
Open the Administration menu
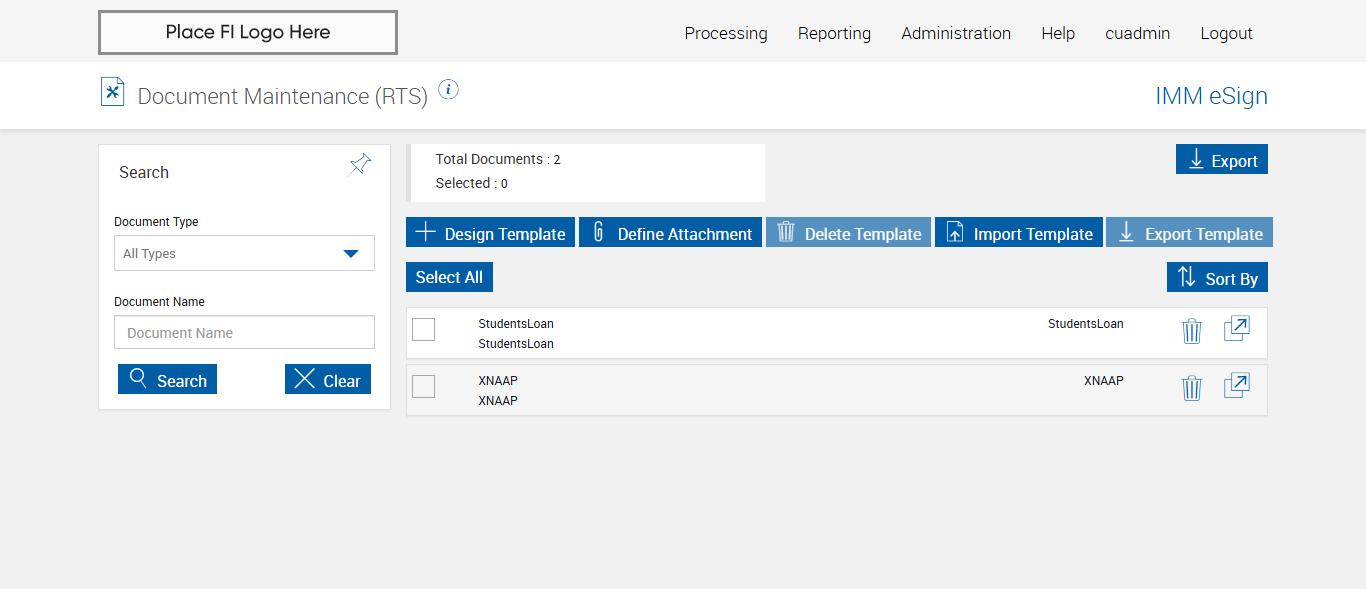point(955,33)
